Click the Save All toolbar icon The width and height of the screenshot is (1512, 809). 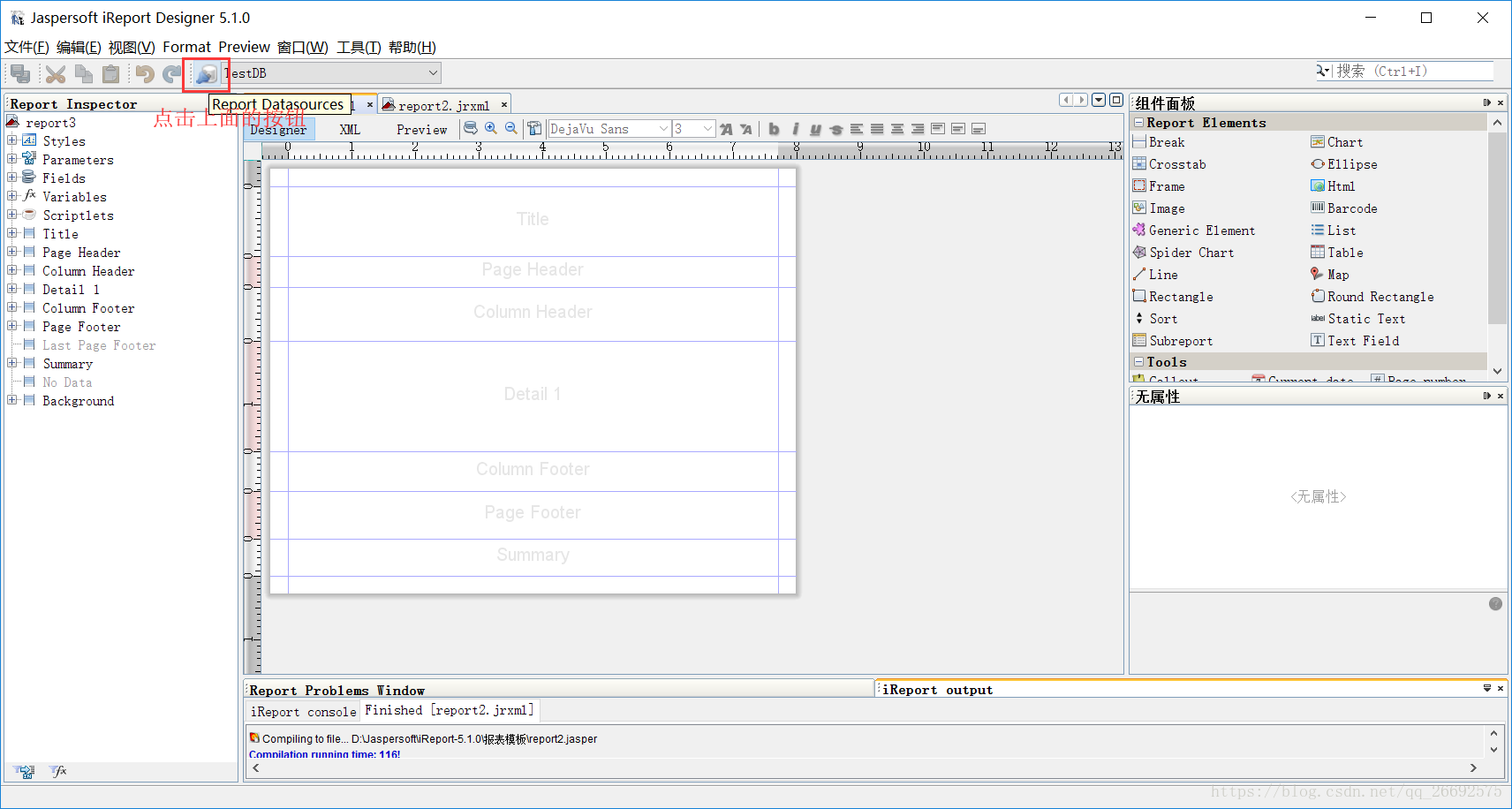(x=20, y=73)
